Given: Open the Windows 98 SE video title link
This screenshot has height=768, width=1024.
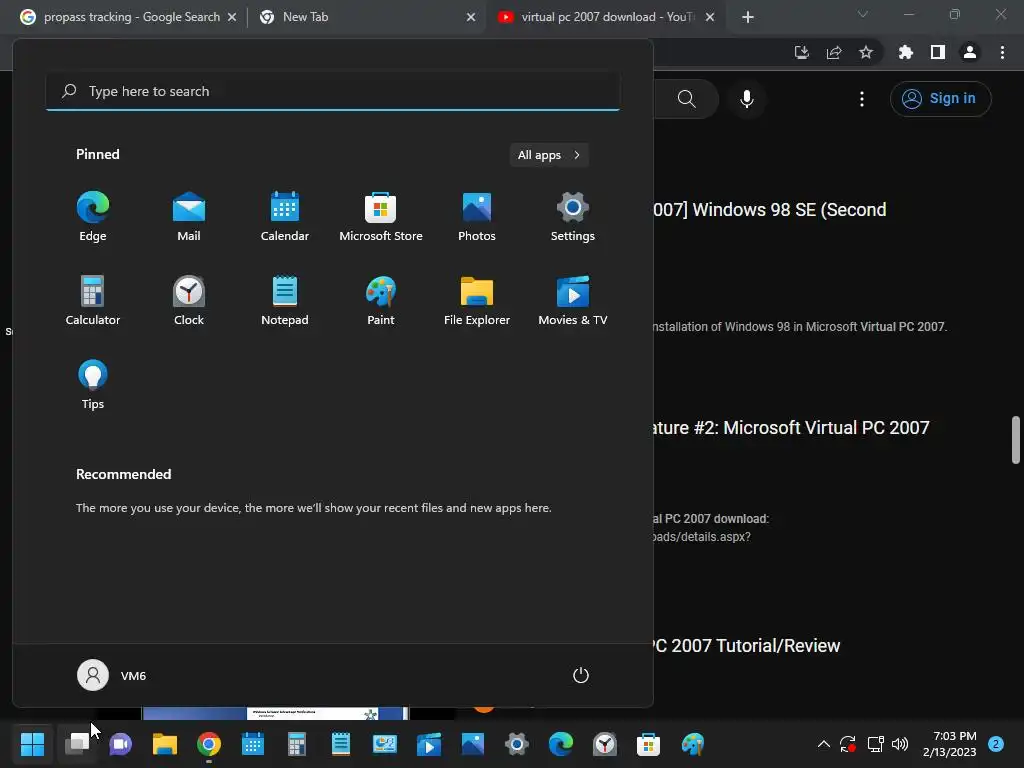Looking at the screenshot, I should (771, 210).
